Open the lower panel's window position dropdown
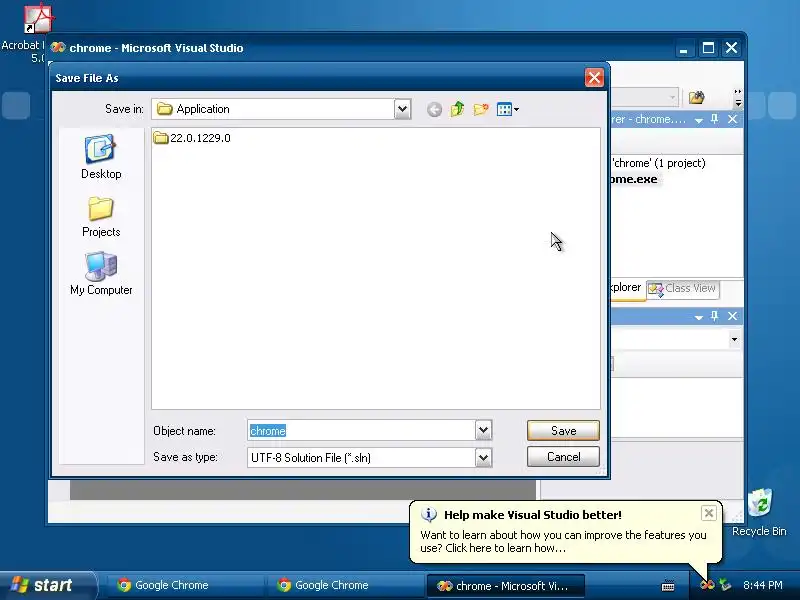The height and width of the screenshot is (600, 800). pyautogui.click(x=698, y=317)
